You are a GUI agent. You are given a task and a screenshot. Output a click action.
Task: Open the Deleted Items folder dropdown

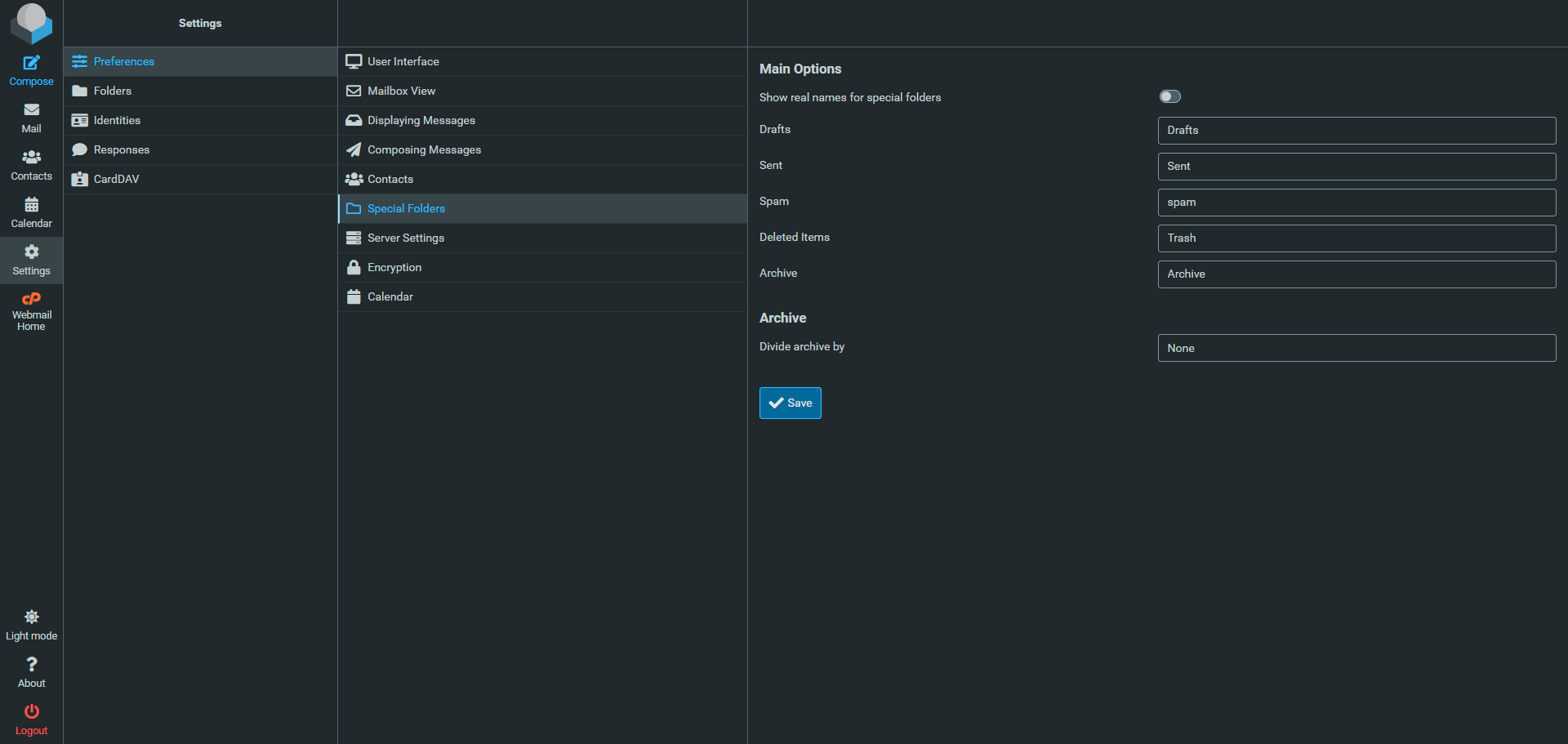pos(1356,238)
